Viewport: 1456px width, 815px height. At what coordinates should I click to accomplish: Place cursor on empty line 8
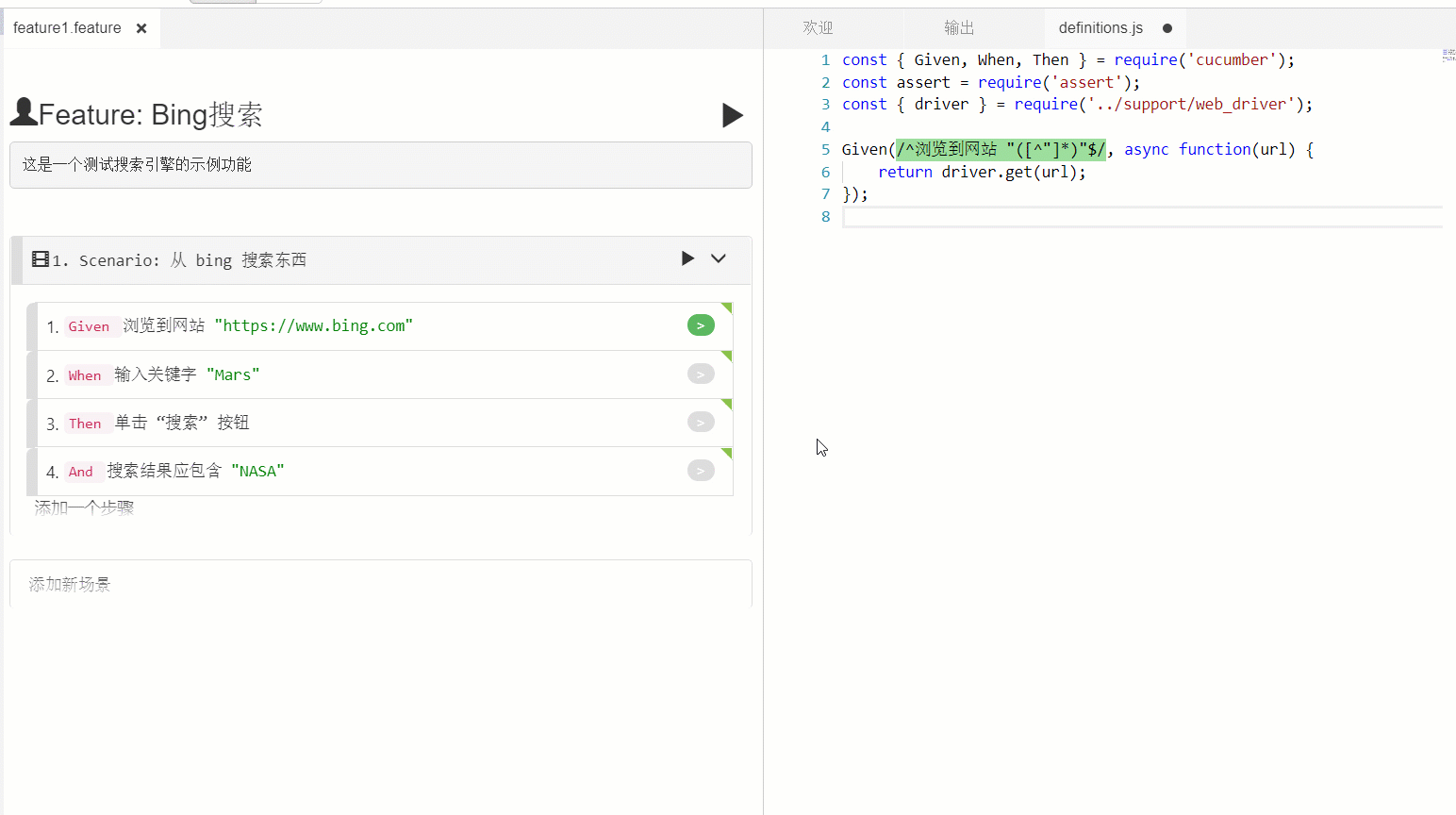click(1142, 217)
